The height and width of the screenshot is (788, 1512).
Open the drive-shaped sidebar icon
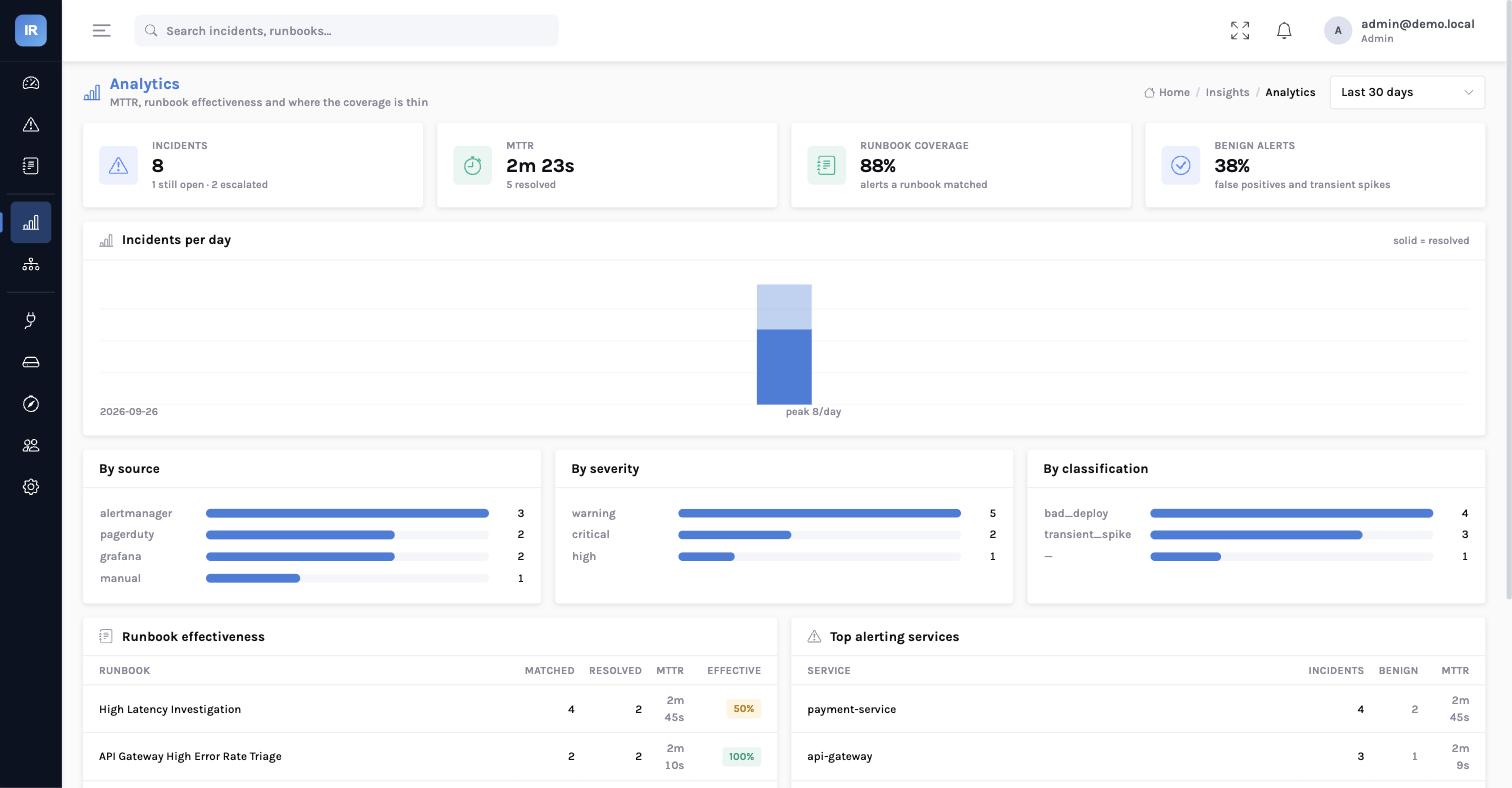pos(31,362)
